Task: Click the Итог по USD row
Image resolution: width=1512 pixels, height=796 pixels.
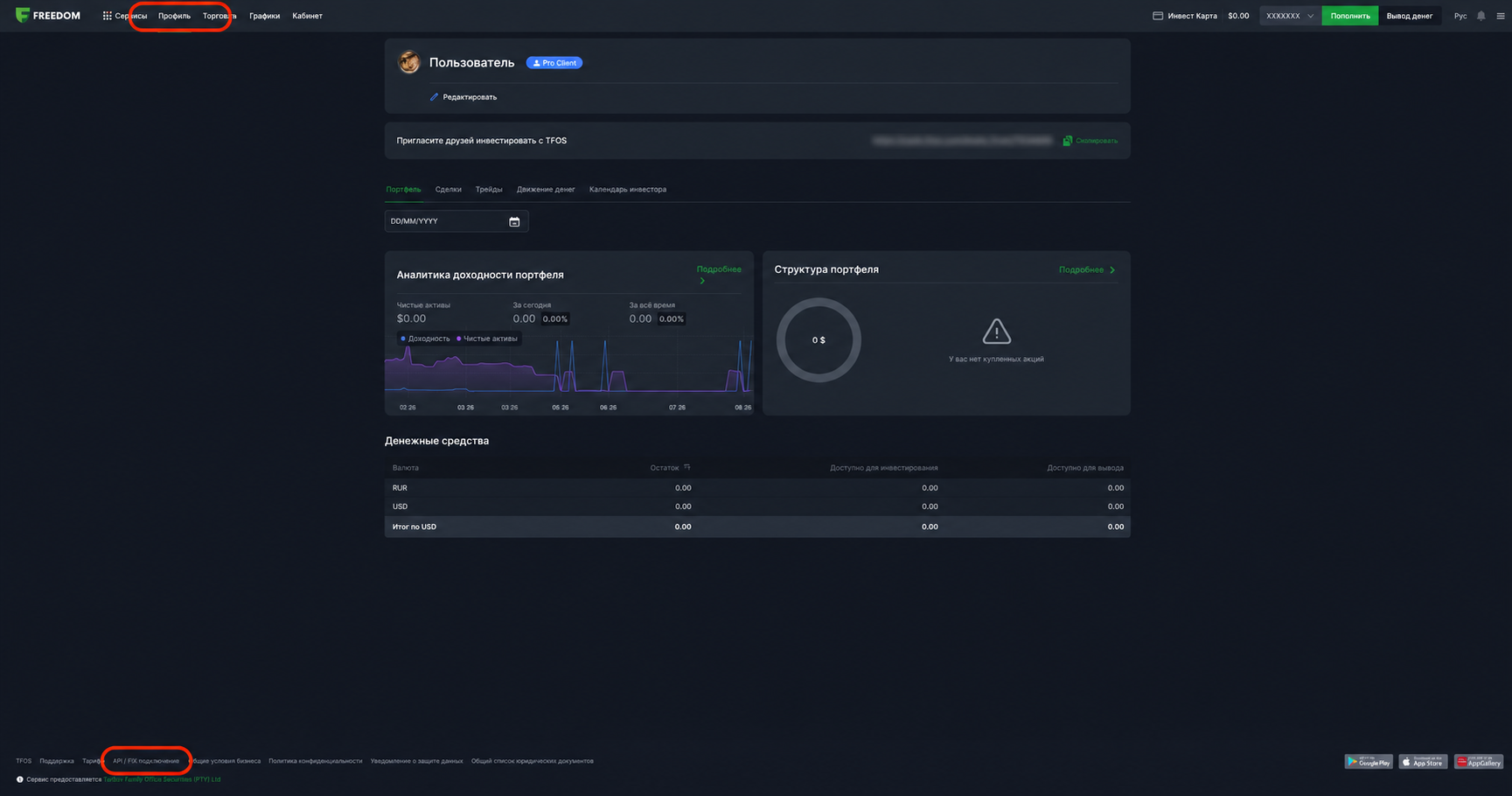Action: (757, 527)
